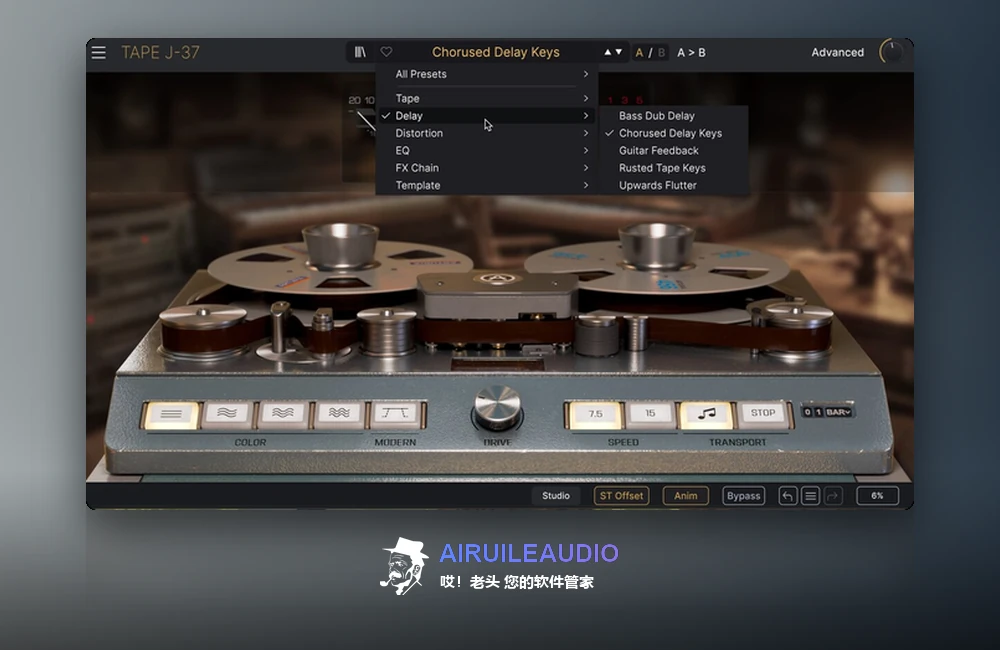This screenshot has height=650, width=1000.
Task: Open the edit history list
Action: (810, 496)
